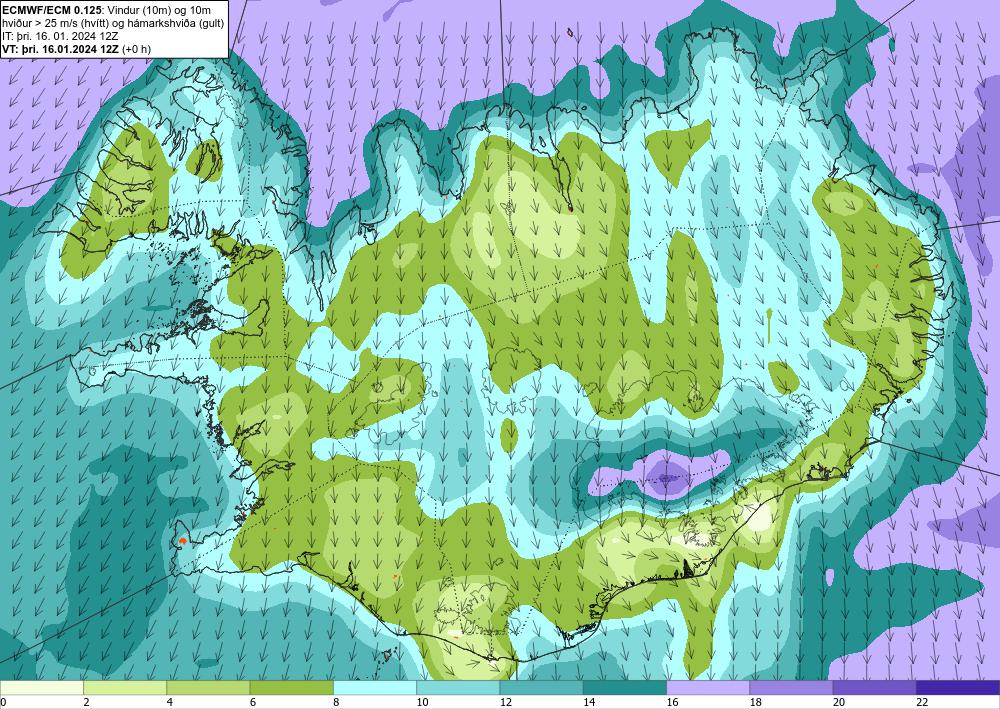Screen dimensions: 1000x709
Task: Click the above 22 m/s dark indigo legend swatch
Action: 958,688
